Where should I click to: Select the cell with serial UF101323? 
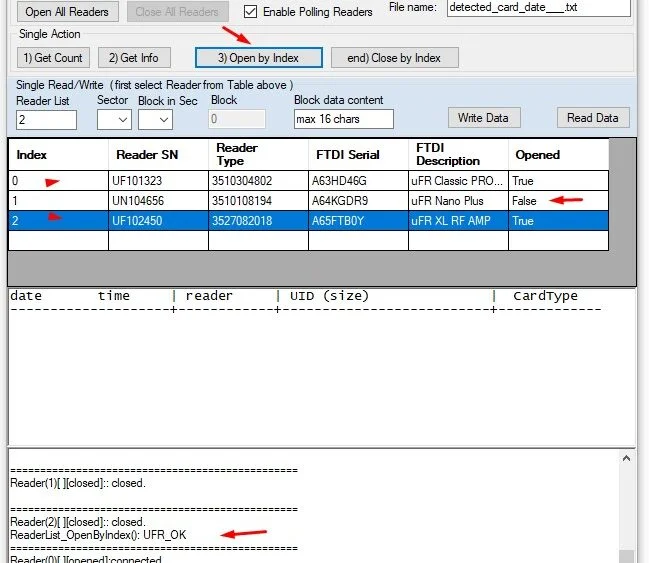[x=158, y=181]
